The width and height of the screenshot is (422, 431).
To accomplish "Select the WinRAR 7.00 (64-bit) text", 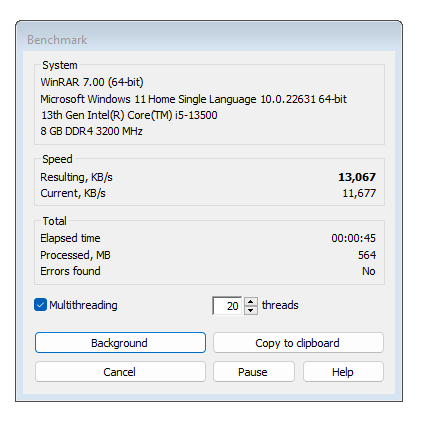I will coord(92,82).
